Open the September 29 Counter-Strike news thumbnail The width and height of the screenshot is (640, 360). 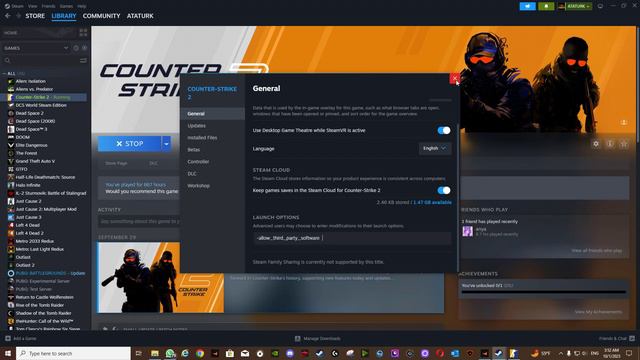[x=160, y=278]
